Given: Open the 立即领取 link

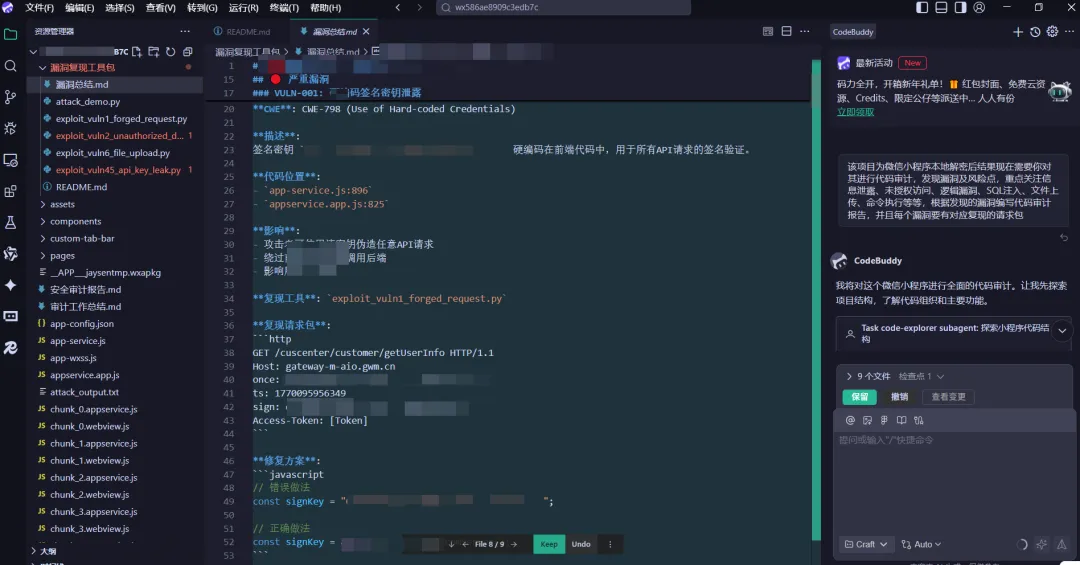Looking at the screenshot, I should tap(855, 112).
